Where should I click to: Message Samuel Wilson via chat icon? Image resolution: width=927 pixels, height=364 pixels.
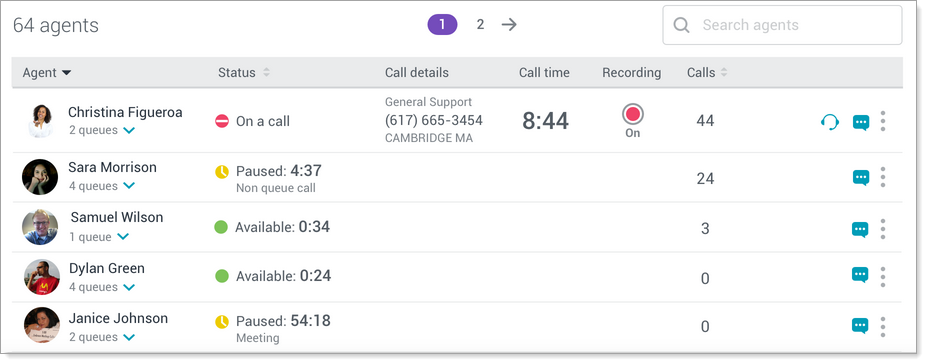point(860,229)
